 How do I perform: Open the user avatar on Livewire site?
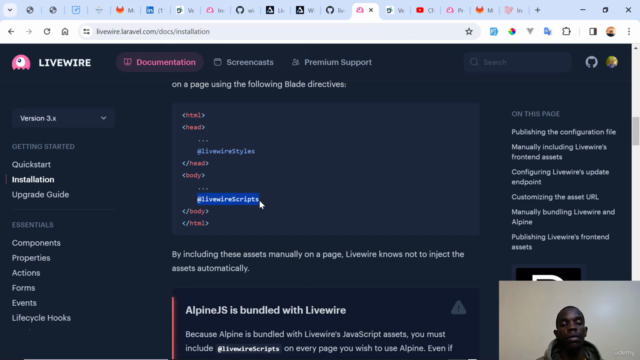click(611, 62)
